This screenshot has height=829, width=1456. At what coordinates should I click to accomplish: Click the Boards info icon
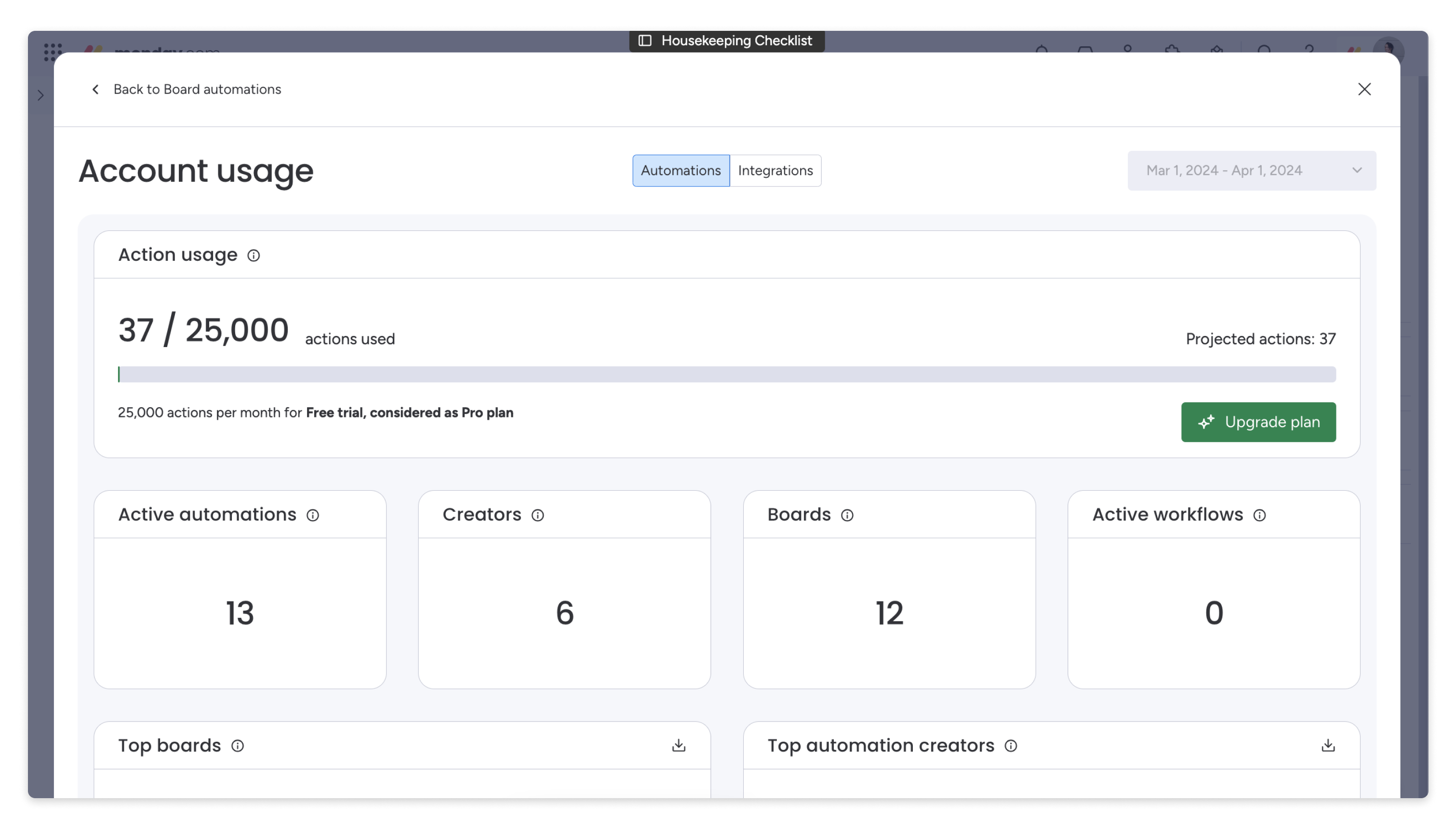[x=848, y=515]
